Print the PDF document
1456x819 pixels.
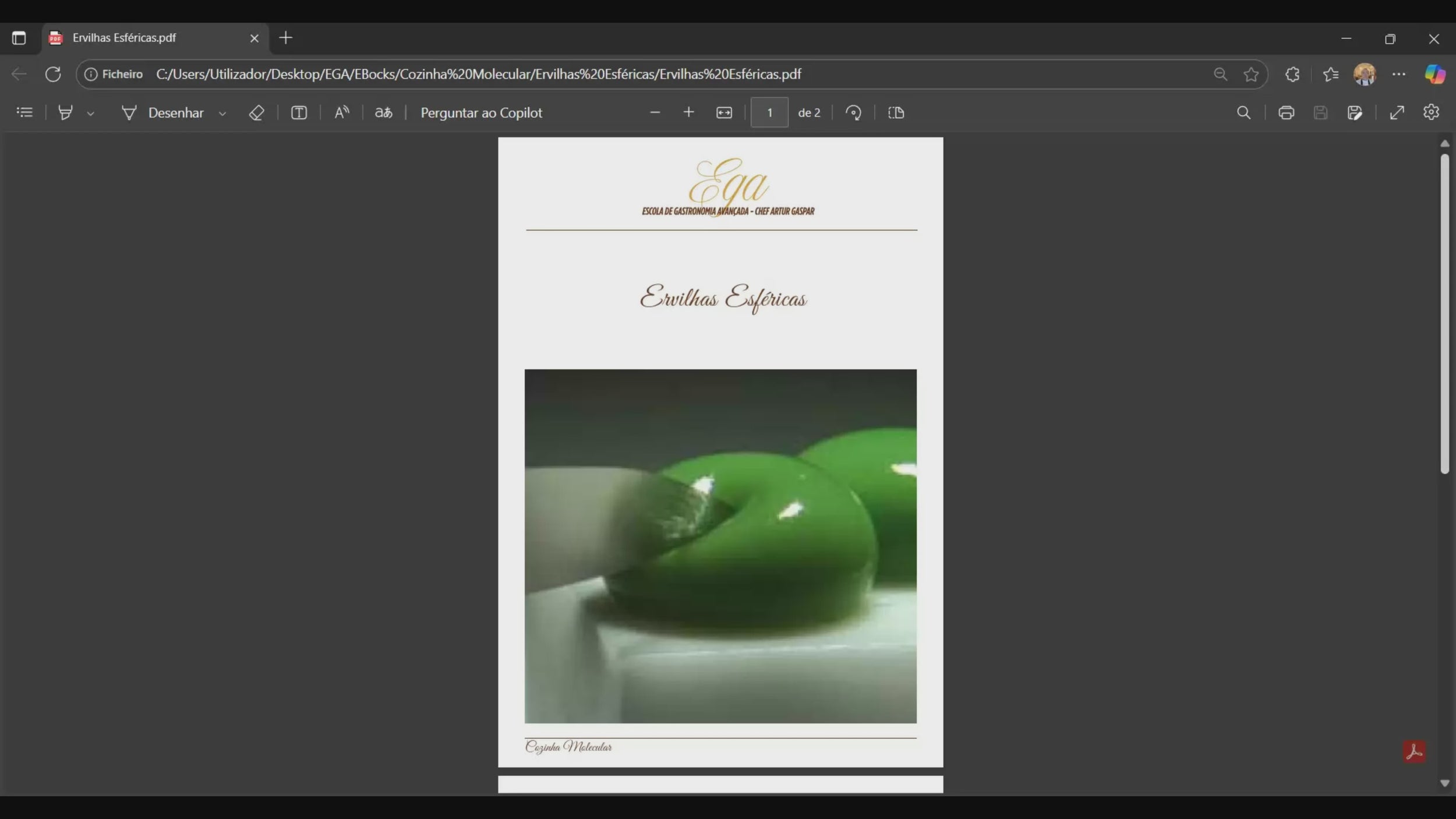pos(1286,112)
